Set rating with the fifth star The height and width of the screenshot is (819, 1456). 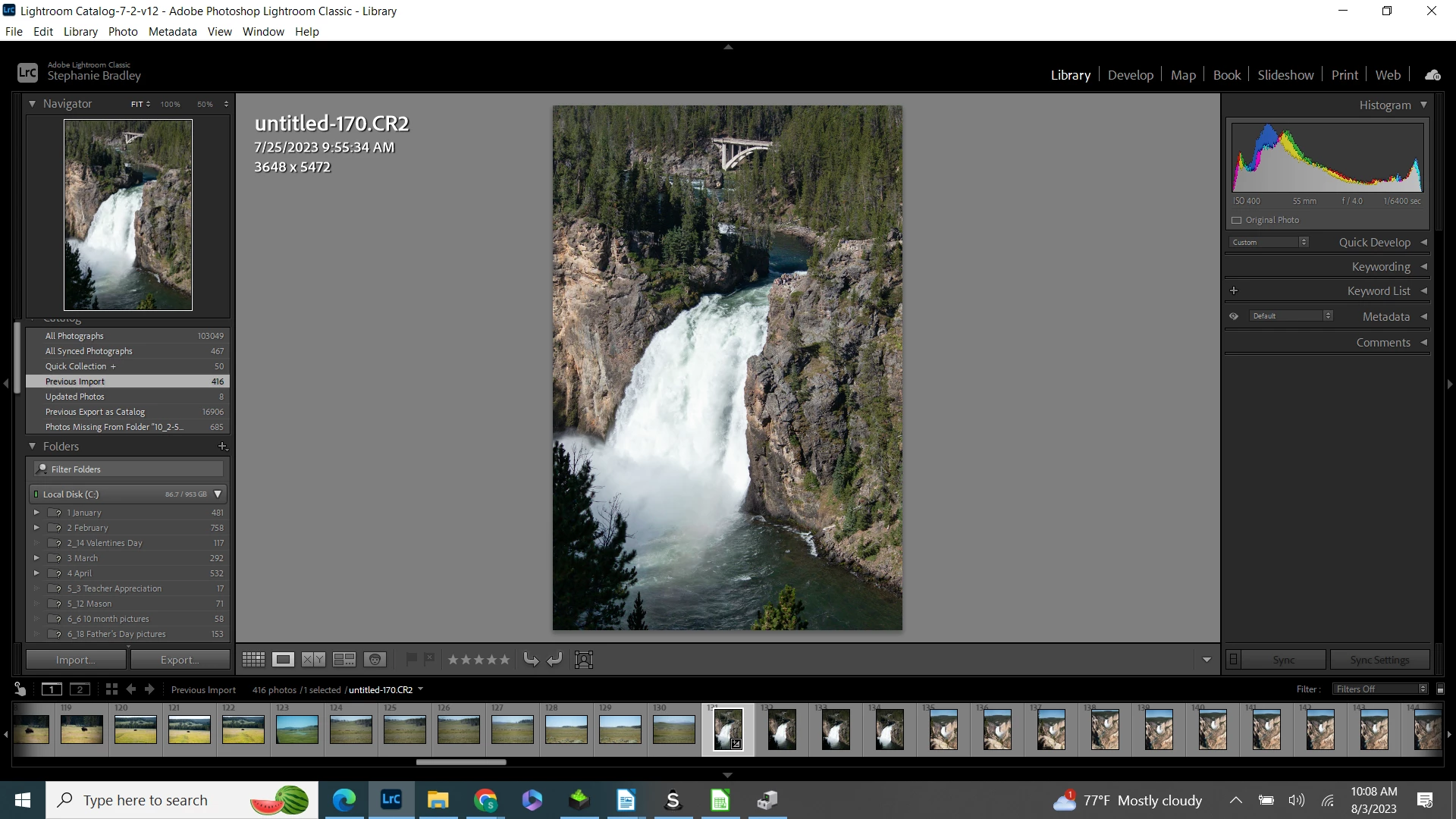click(x=504, y=660)
